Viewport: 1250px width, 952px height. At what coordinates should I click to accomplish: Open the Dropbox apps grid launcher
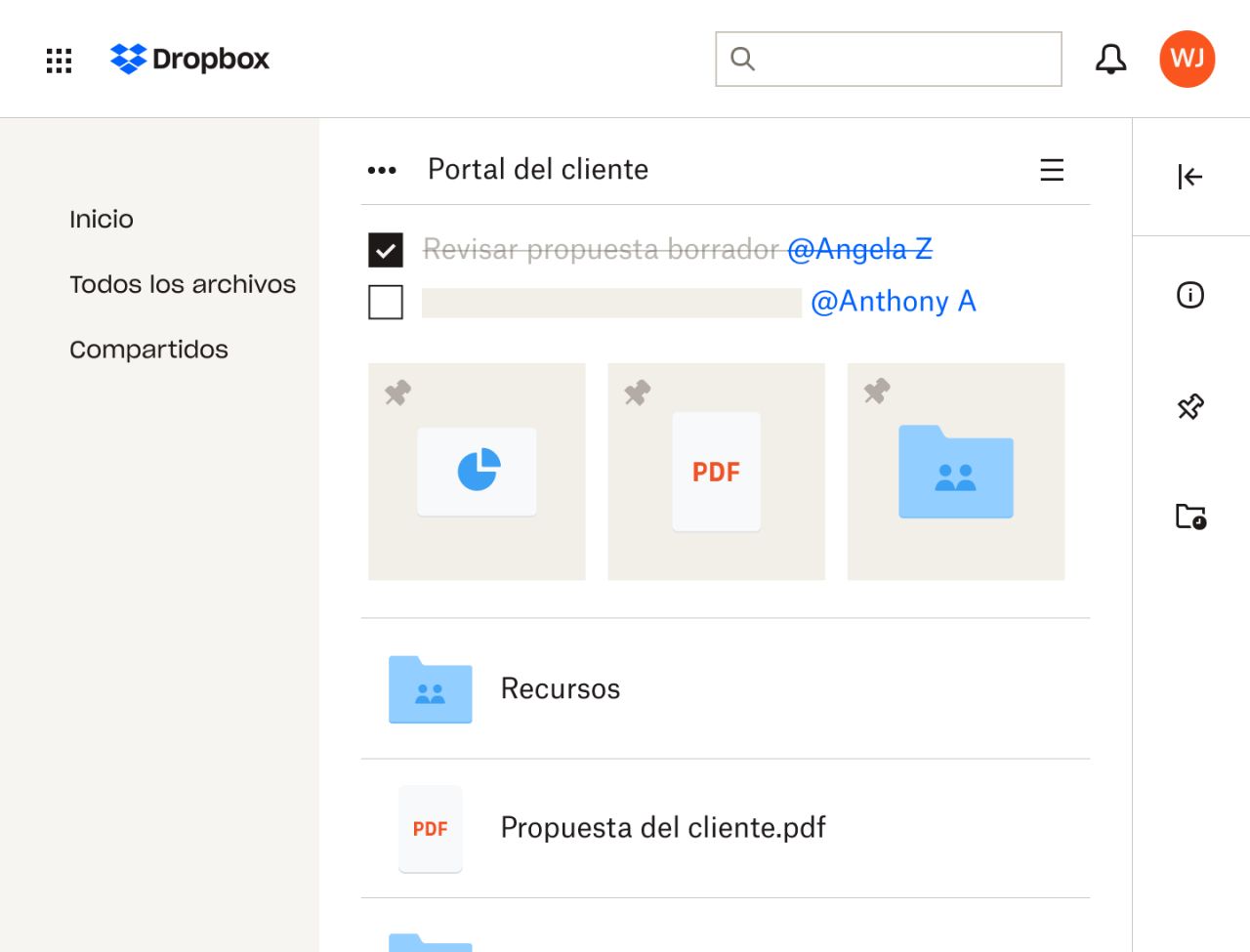tap(59, 59)
